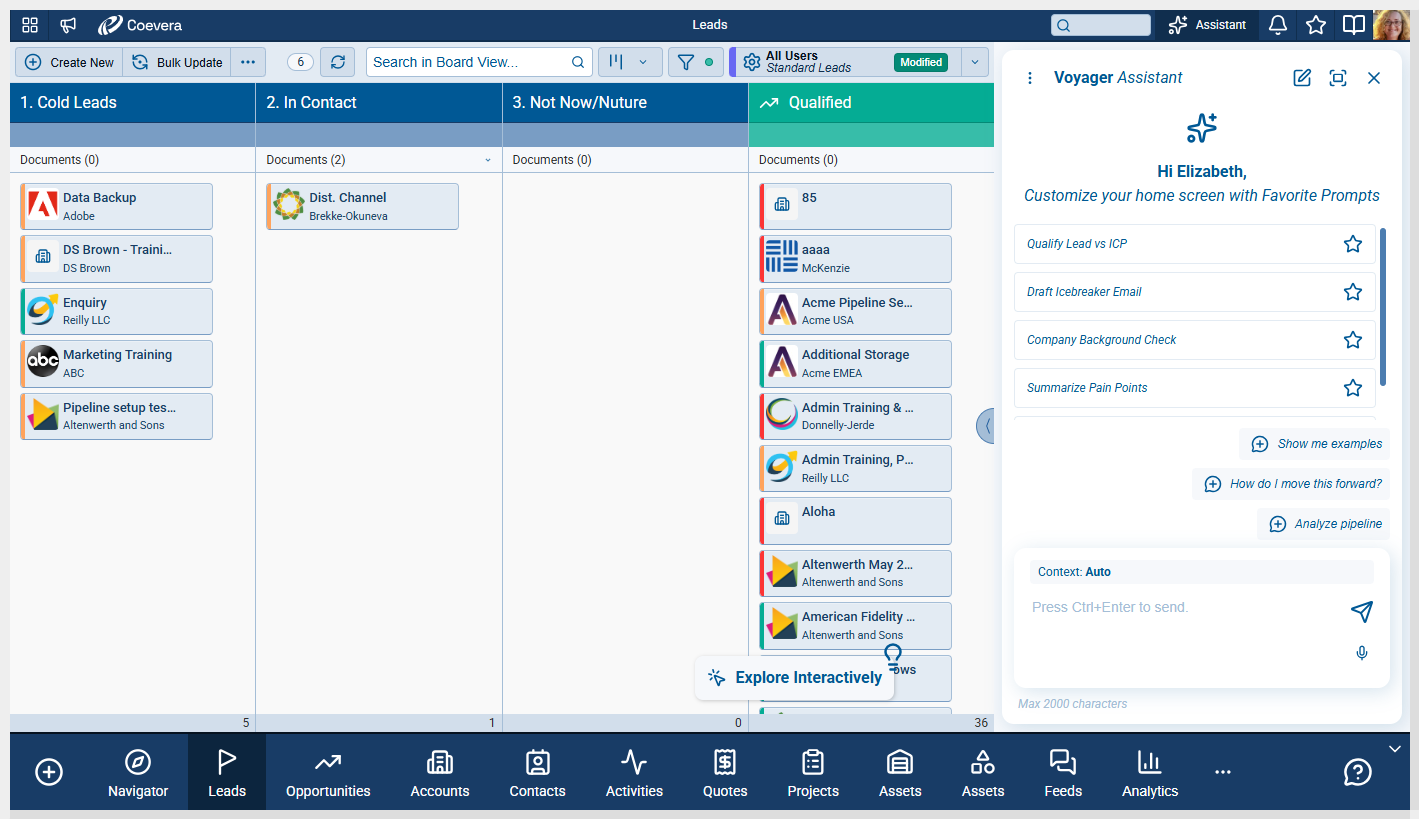Open notifications bell
The height and width of the screenshot is (819, 1419).
(x=1277, y=25)
